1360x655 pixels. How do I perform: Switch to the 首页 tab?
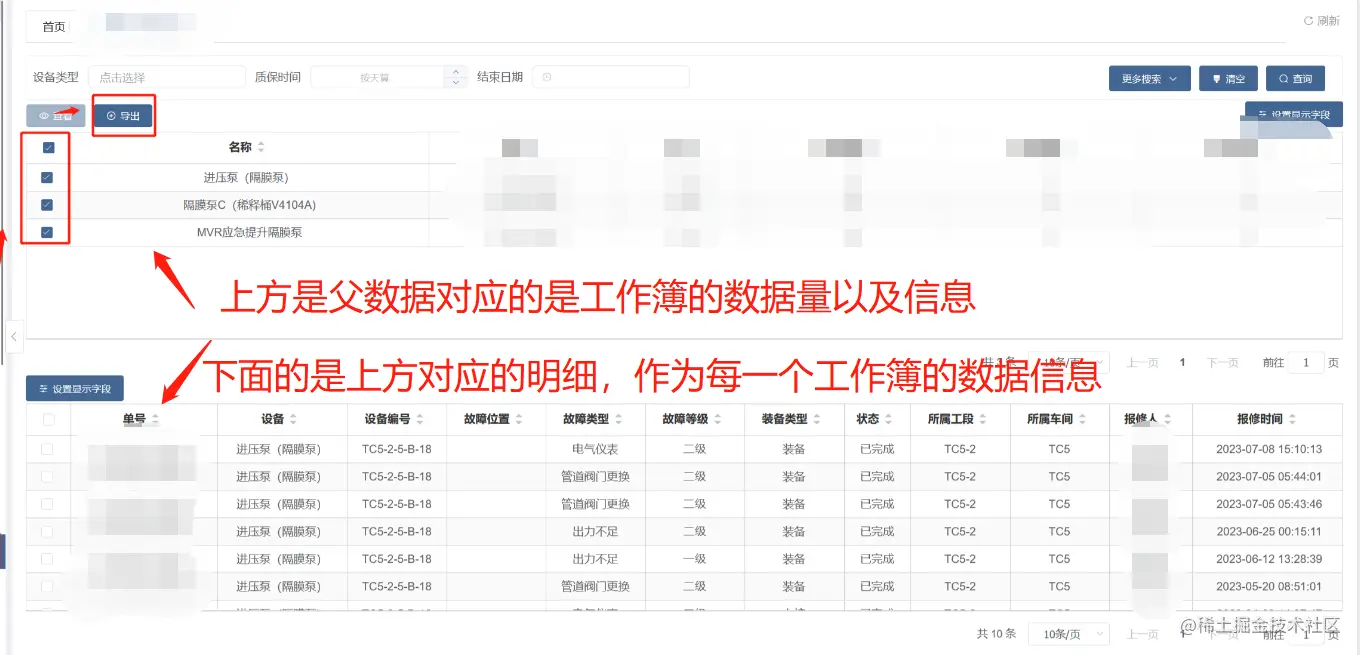[52, 27]
